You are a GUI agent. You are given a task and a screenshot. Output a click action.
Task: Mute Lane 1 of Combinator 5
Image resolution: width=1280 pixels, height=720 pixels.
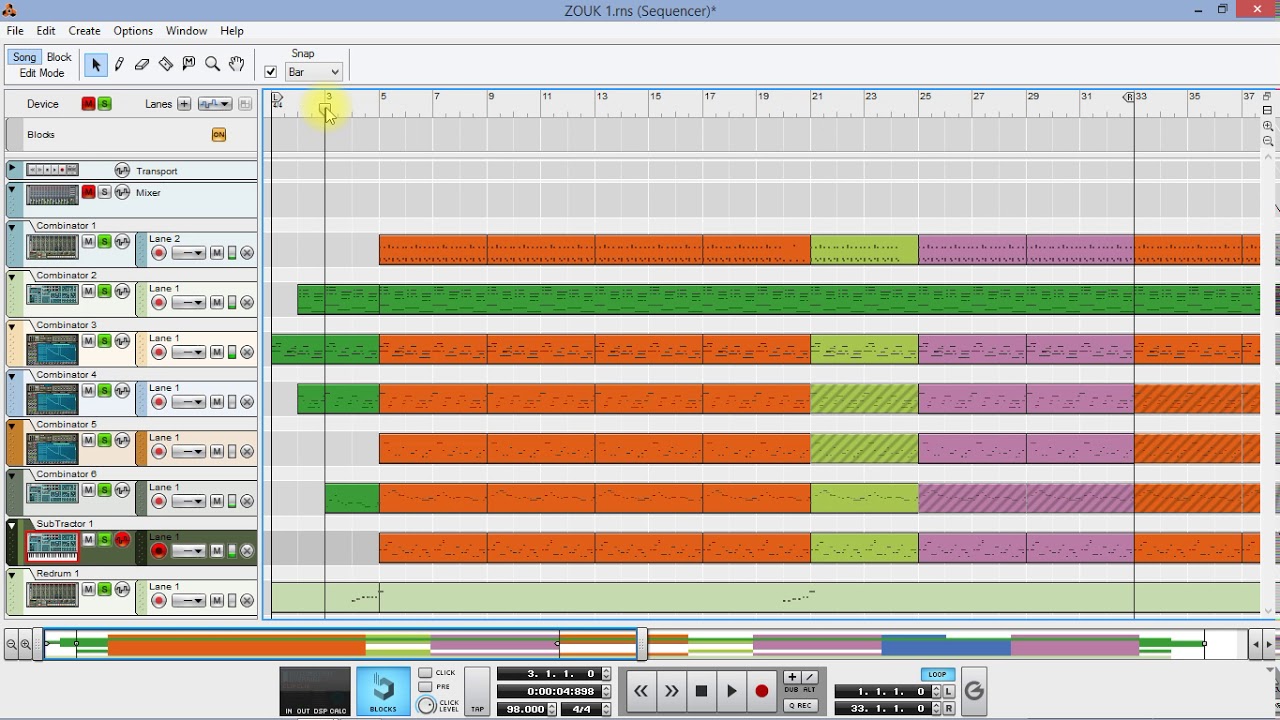(x=216, y=452)
